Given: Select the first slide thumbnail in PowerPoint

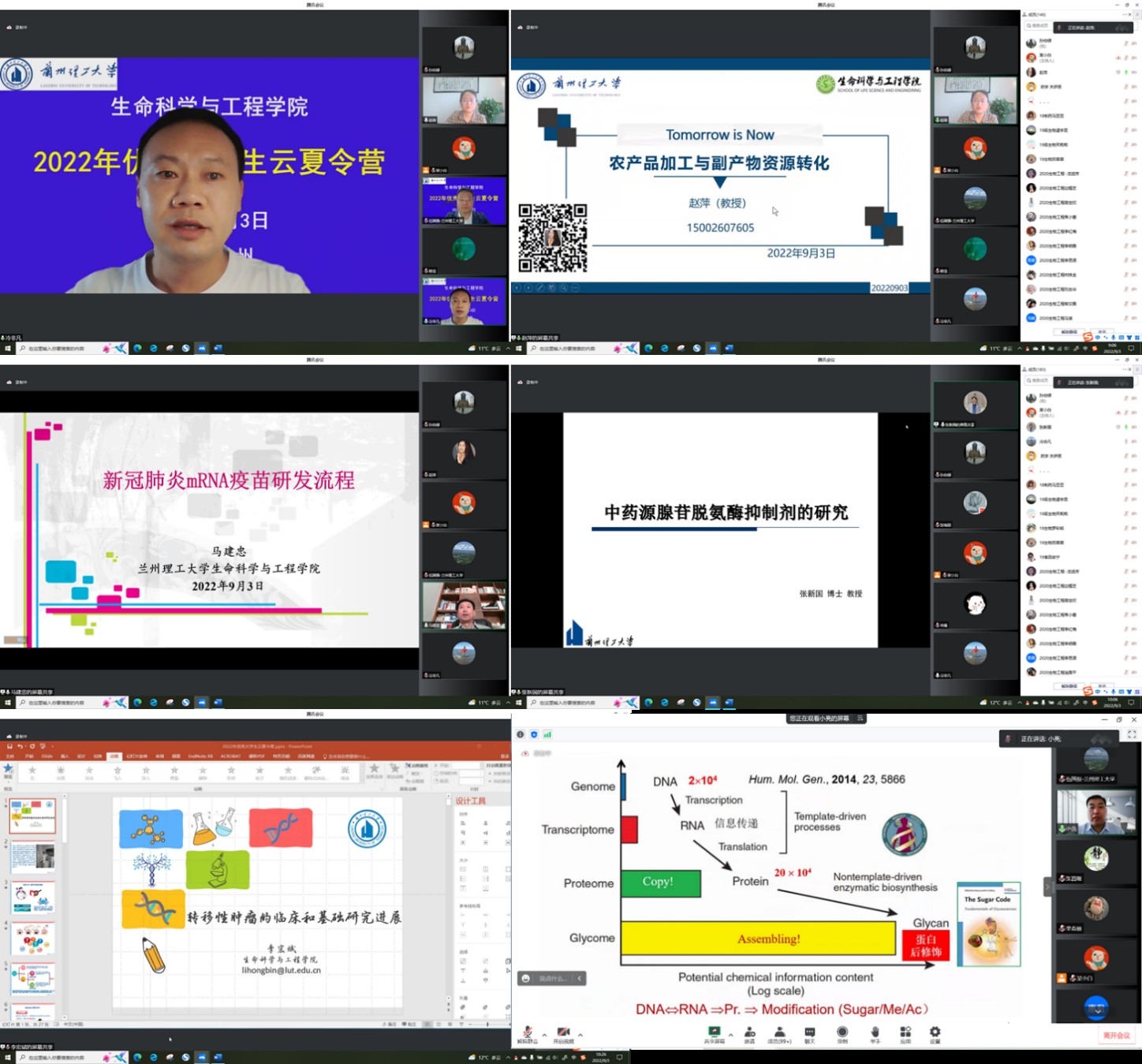Looking at the screenshot, I should (32, 815).
